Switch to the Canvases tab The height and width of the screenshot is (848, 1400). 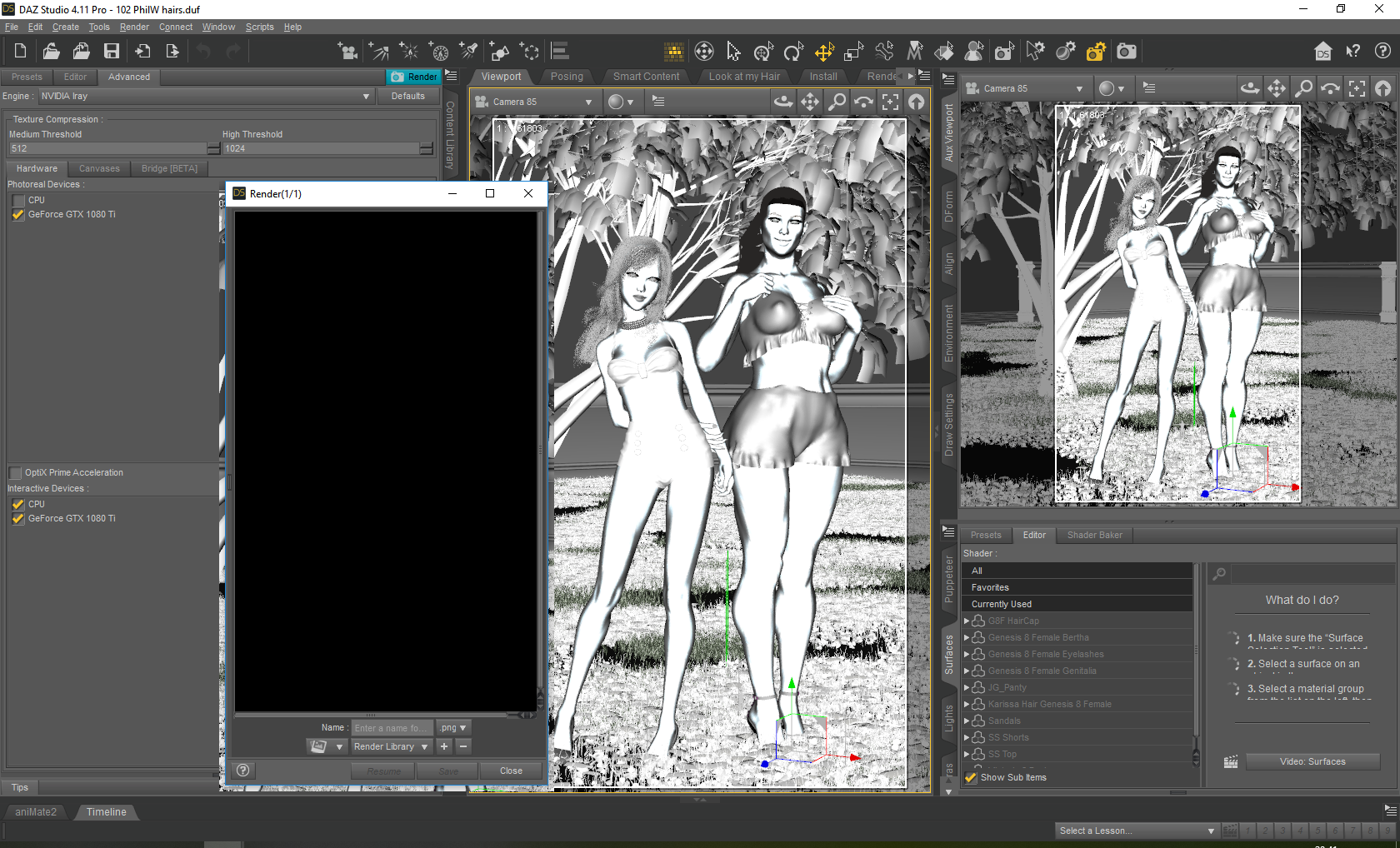[99, 168]
